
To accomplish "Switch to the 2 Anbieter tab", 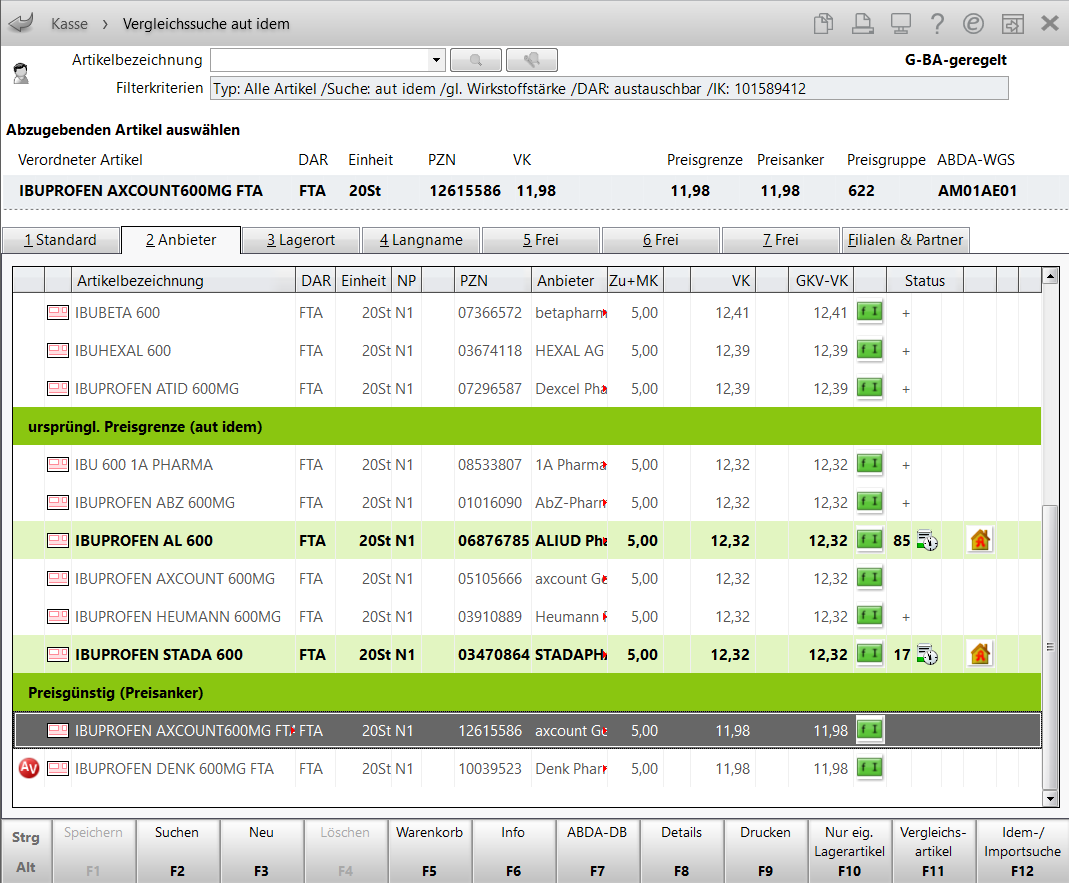I will (x=181, y=240).
